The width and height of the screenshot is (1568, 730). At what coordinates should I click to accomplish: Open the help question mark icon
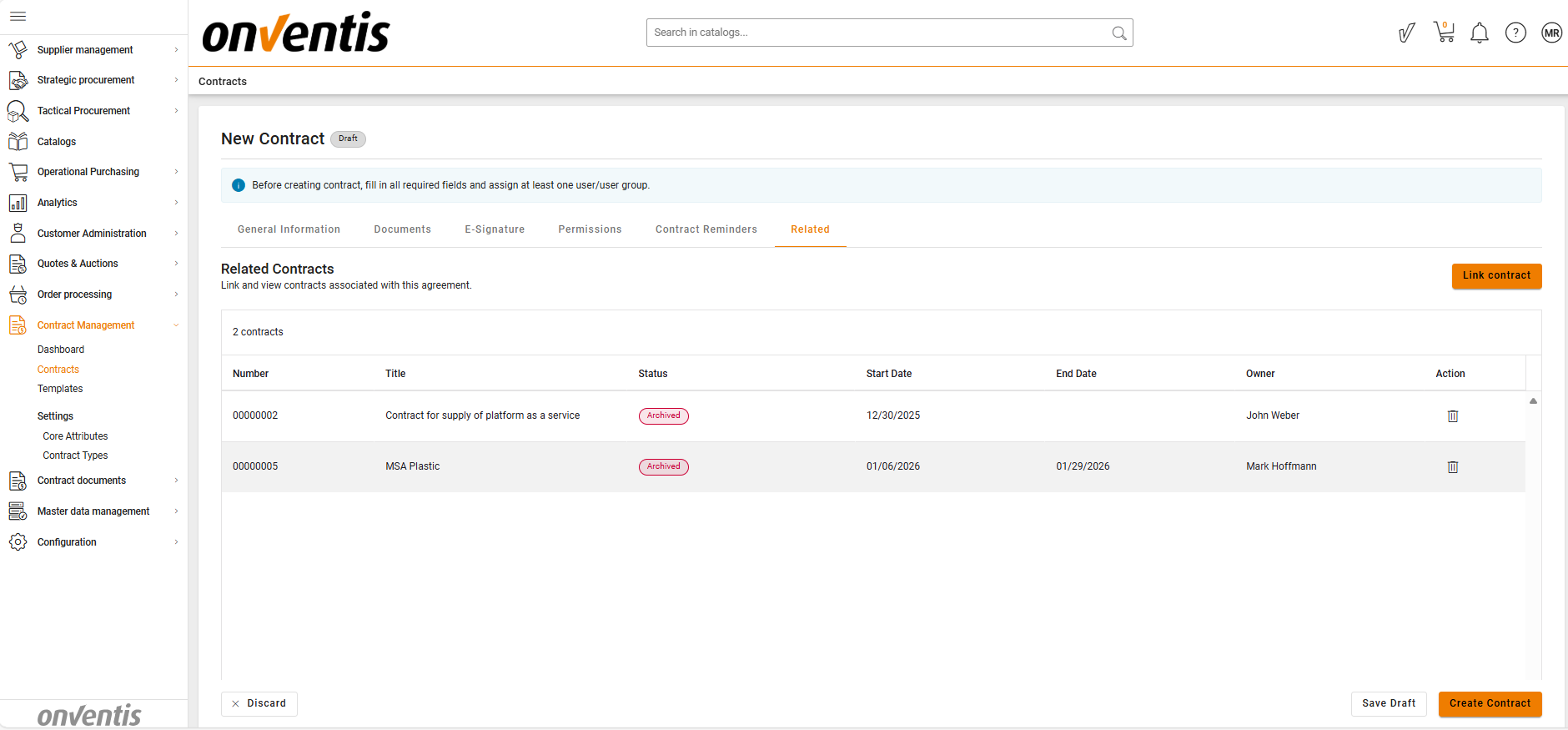click(x=1515, y=33)
